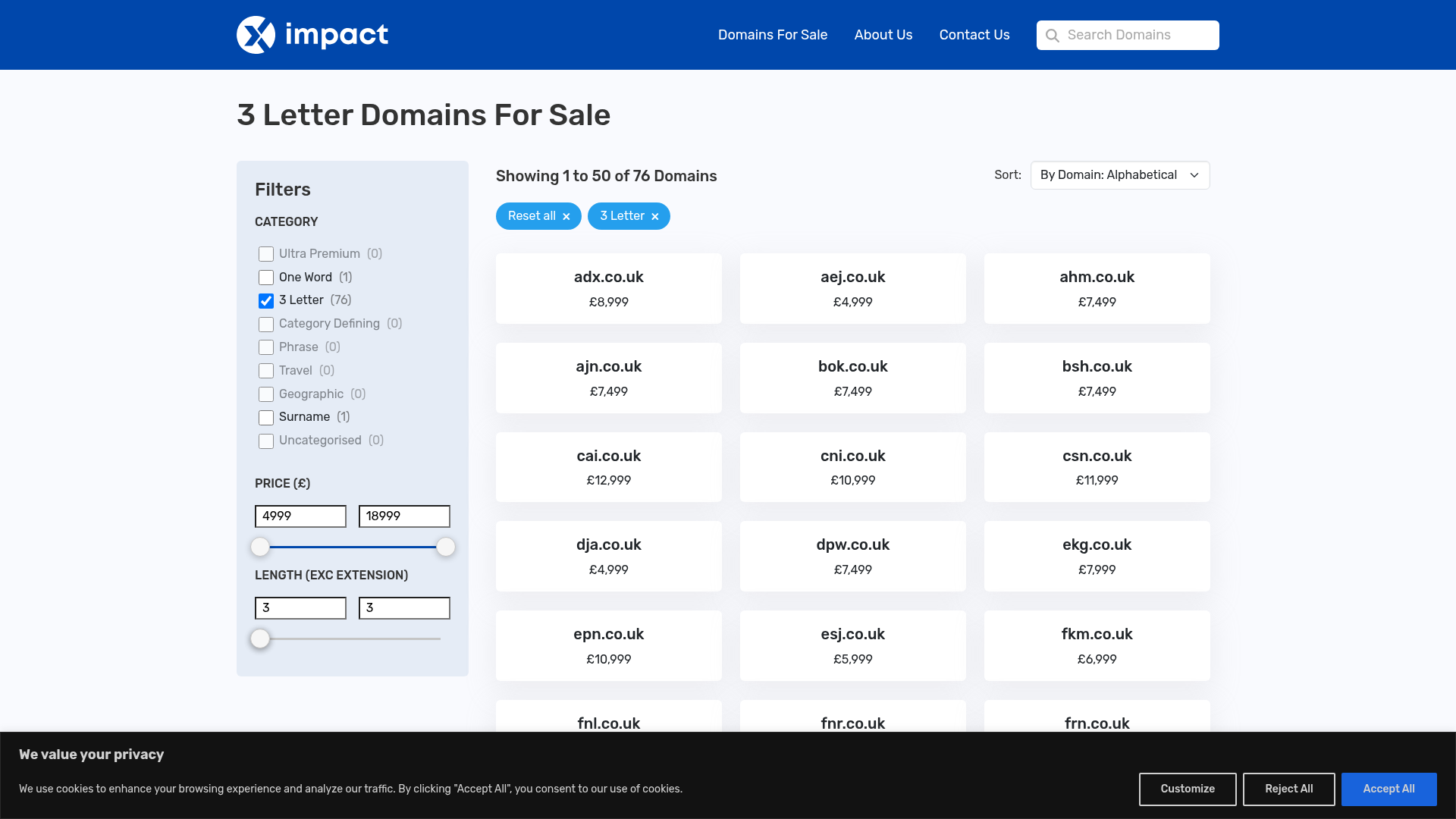This screenshot has height=819, width=1456.
Task: Toggle the One Word checkbox
Action: [266, 278]
